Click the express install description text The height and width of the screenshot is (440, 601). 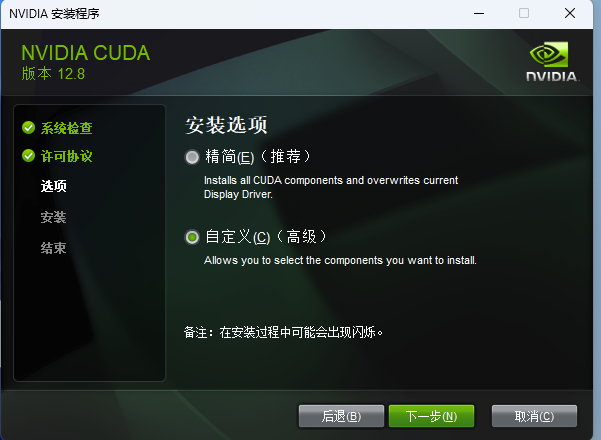coord(331,187)
